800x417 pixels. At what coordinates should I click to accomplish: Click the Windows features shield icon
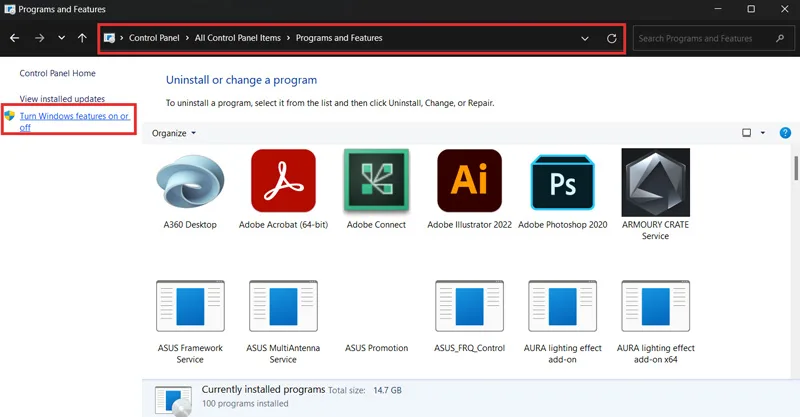pos(10,116)
